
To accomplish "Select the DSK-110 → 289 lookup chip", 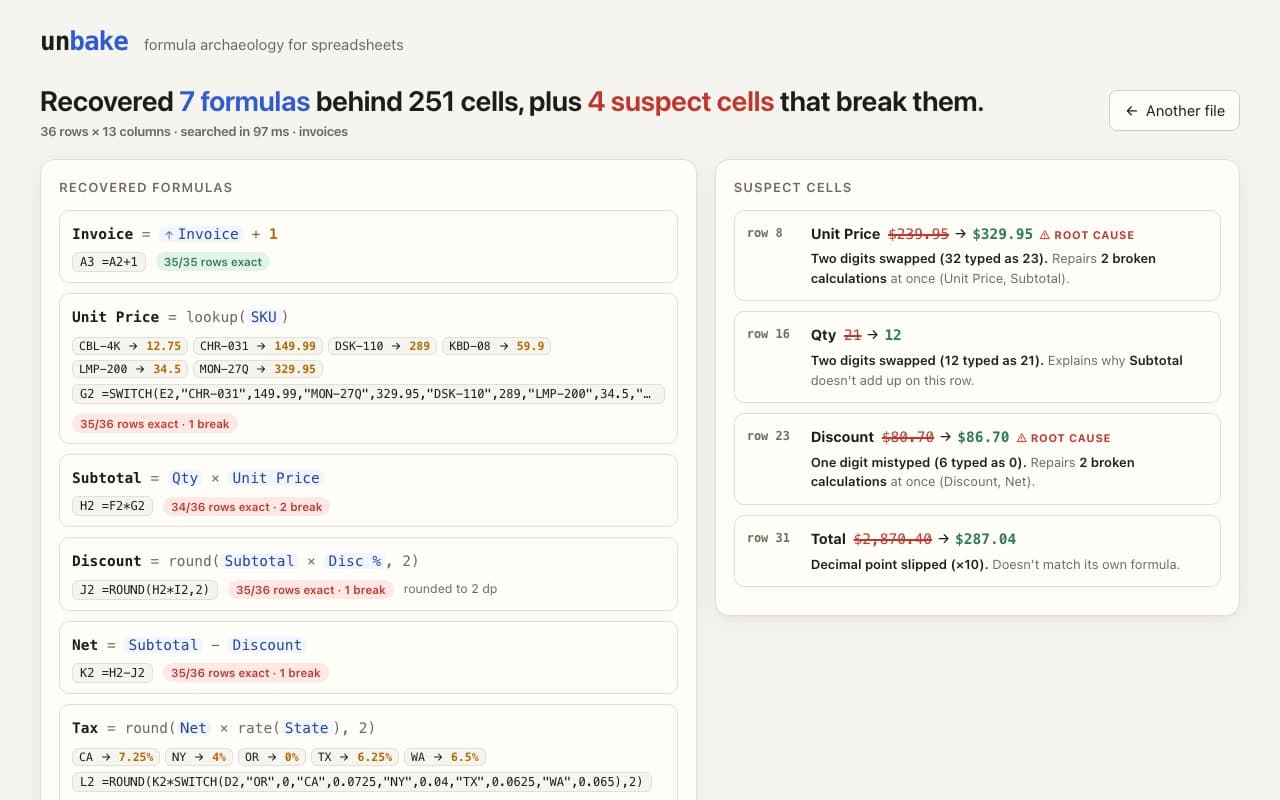I will click(382, 346).
